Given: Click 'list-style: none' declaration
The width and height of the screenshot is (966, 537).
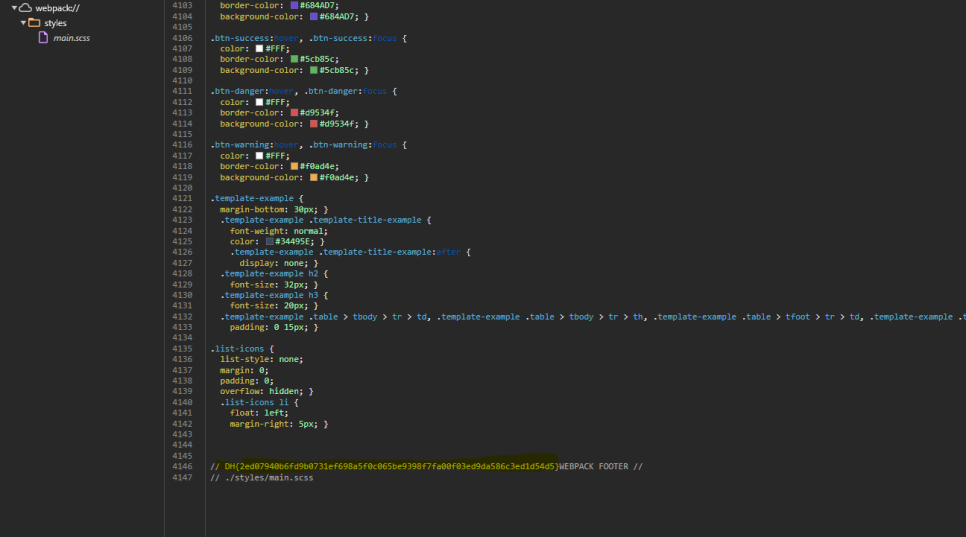Looking at the screenshot, I should (x=261, y=359).
